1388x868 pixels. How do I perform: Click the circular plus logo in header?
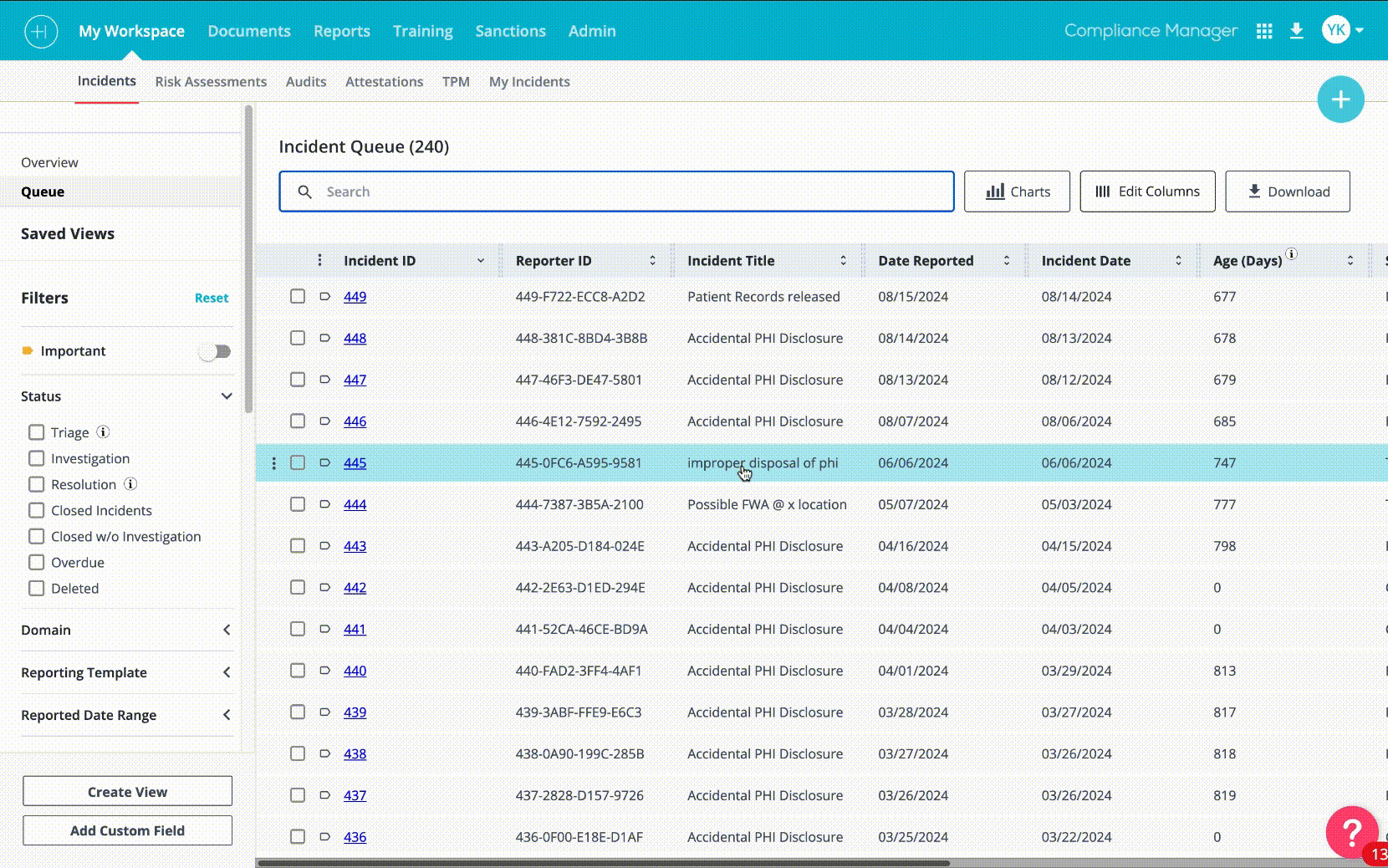coord(41,32)
